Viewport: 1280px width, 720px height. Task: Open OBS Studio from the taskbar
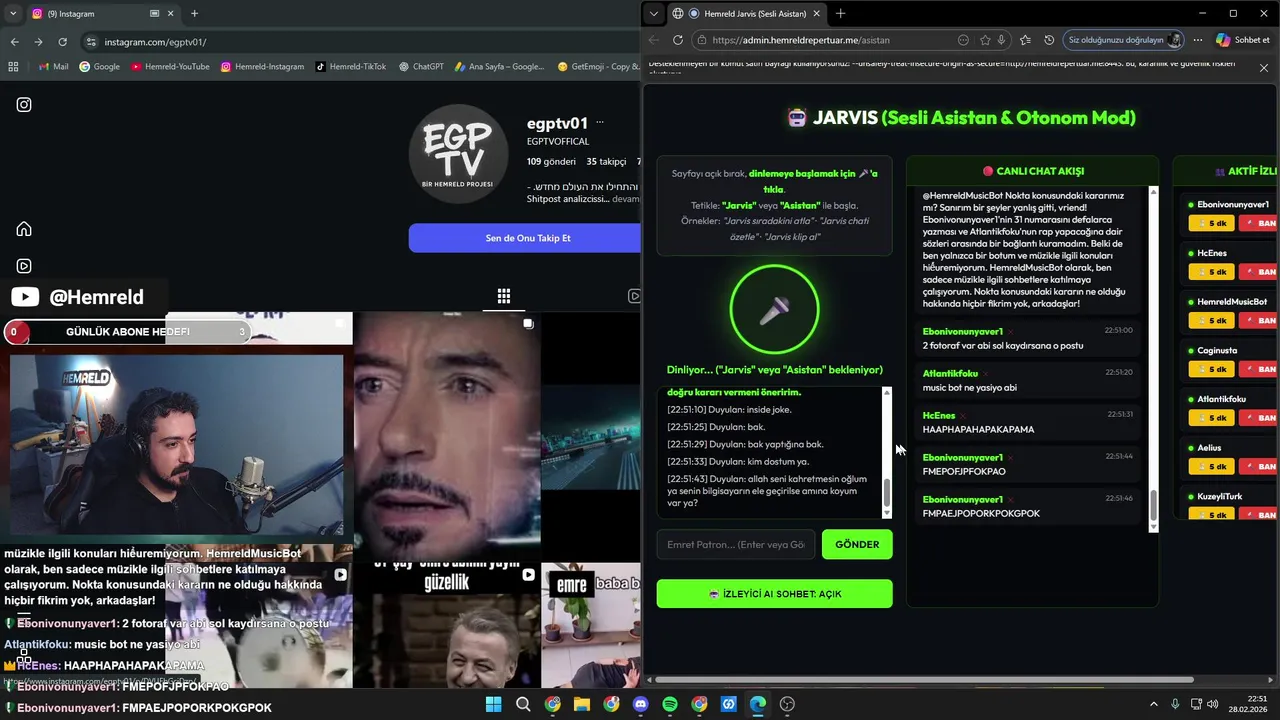(x=787, y=704)
